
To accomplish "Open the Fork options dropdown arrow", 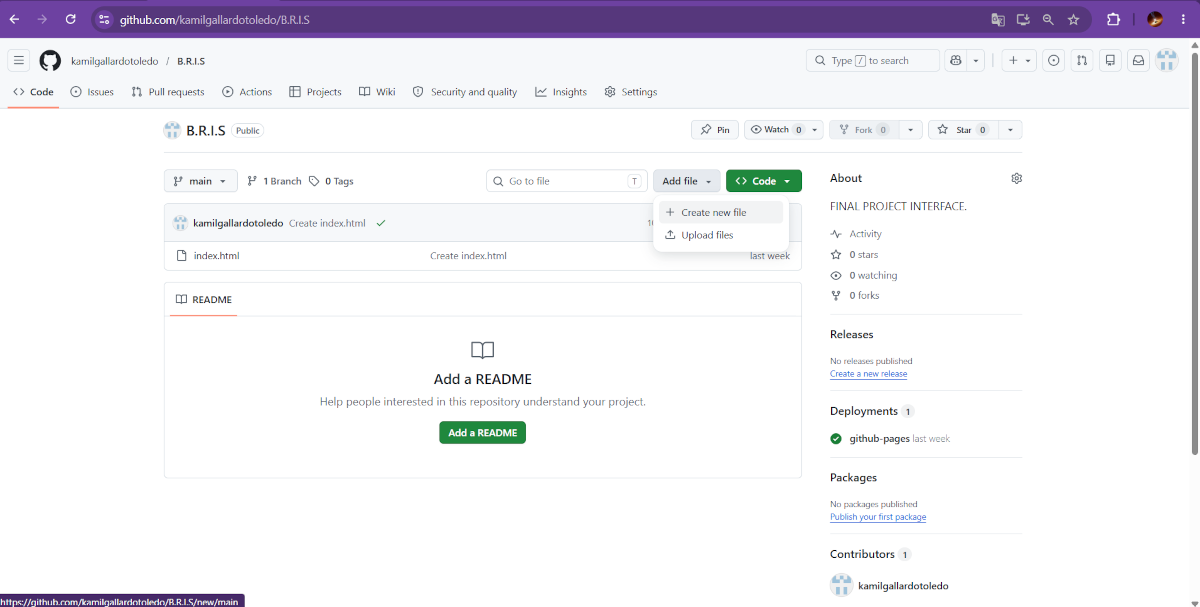I will [910, 130].
